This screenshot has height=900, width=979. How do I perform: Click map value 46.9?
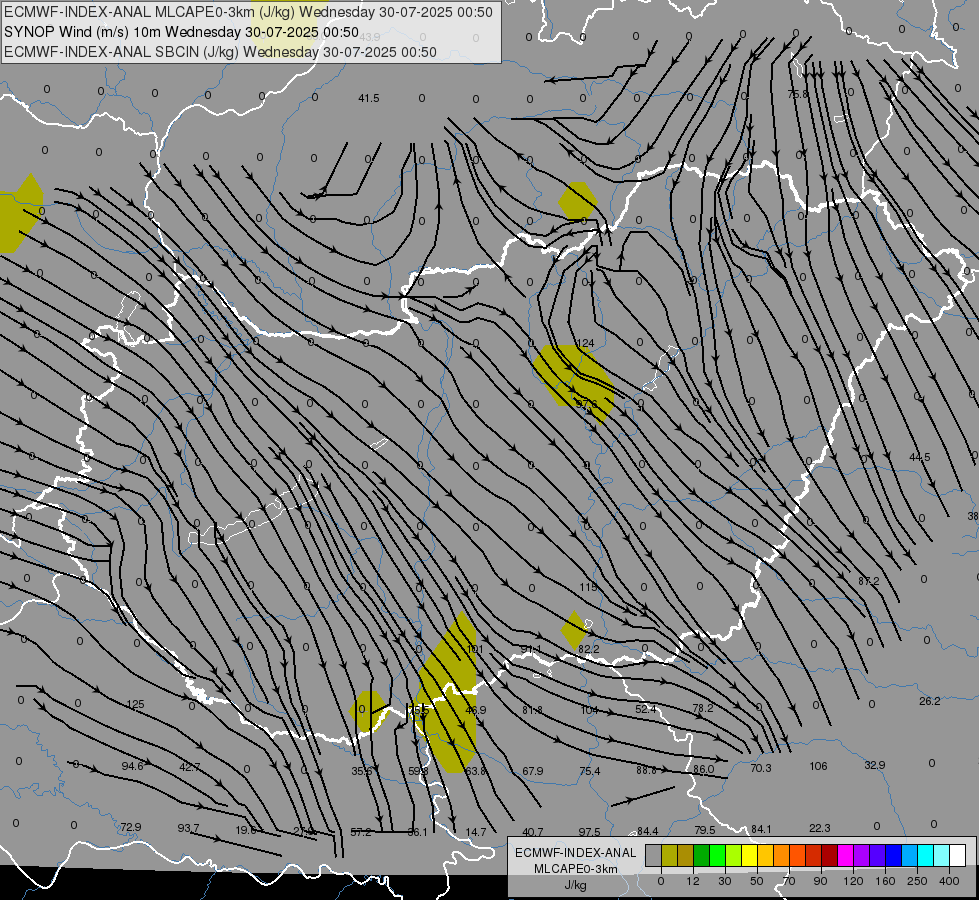pos(476,710)
